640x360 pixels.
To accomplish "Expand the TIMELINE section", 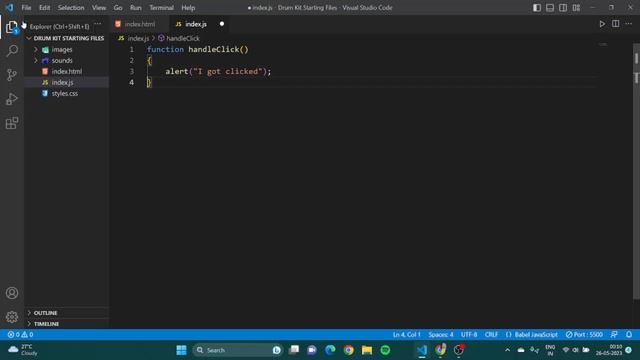I will coord(46,324).
